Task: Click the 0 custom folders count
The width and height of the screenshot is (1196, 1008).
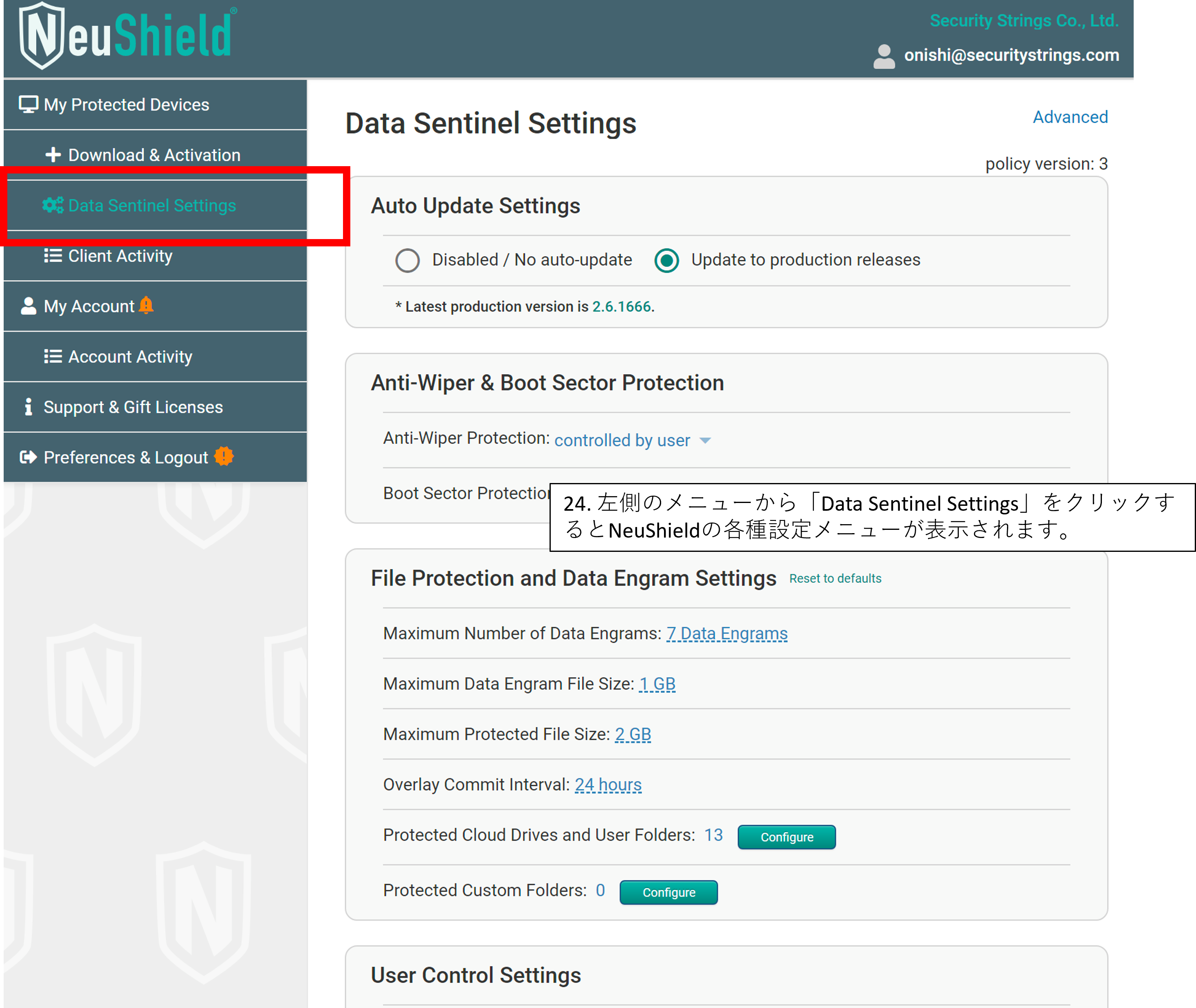Action: [600, 890]
